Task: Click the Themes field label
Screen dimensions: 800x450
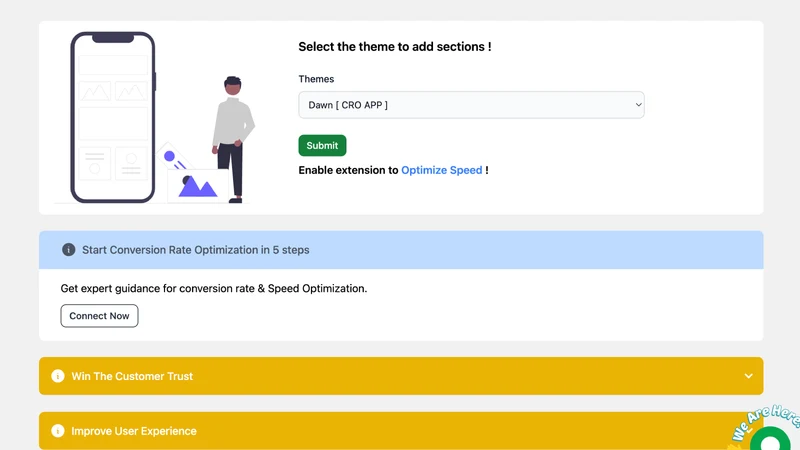Action: click(316, 79)
